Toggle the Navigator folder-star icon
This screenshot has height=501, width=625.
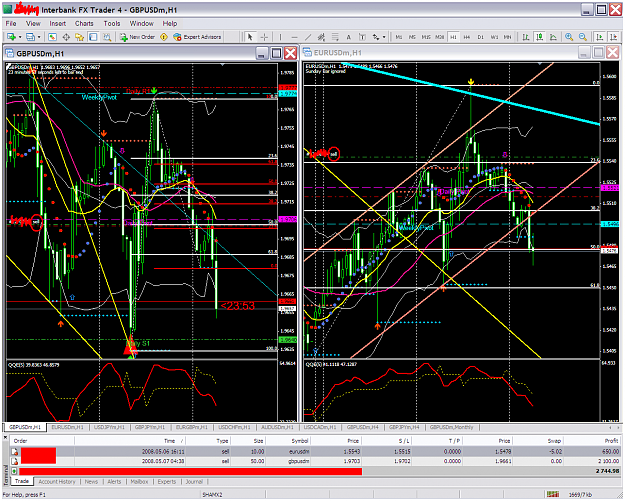tap(80, 37)
